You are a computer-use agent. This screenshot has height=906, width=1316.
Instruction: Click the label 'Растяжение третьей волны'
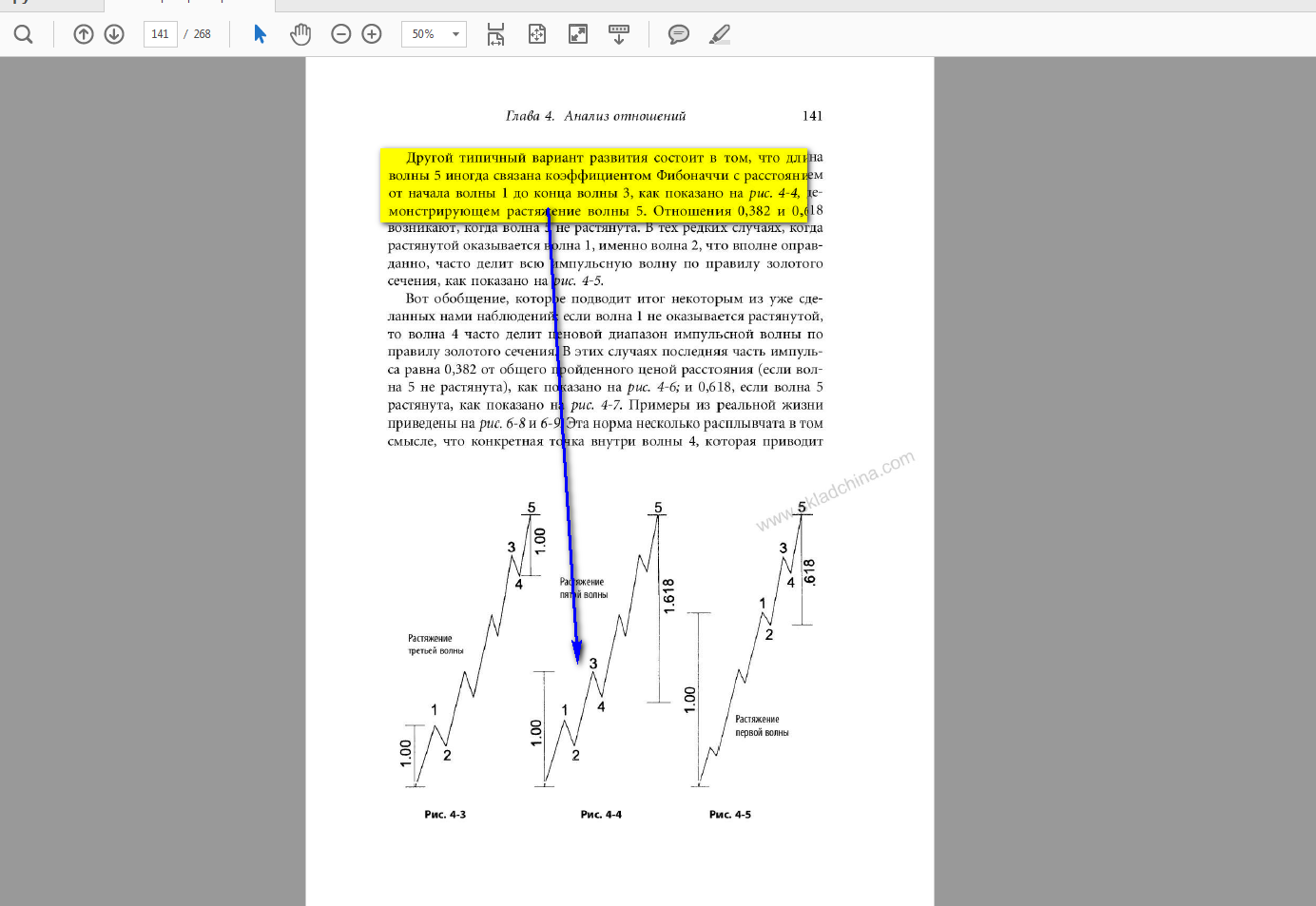[x=435, y=645]
